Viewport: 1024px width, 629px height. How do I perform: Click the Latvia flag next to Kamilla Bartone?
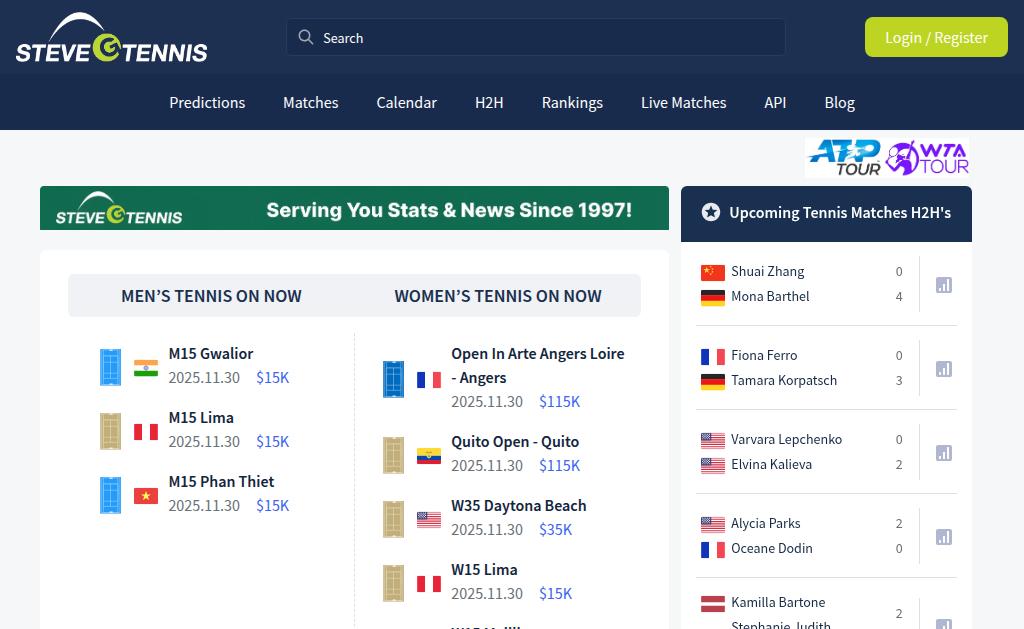click(x=712, y=604)
